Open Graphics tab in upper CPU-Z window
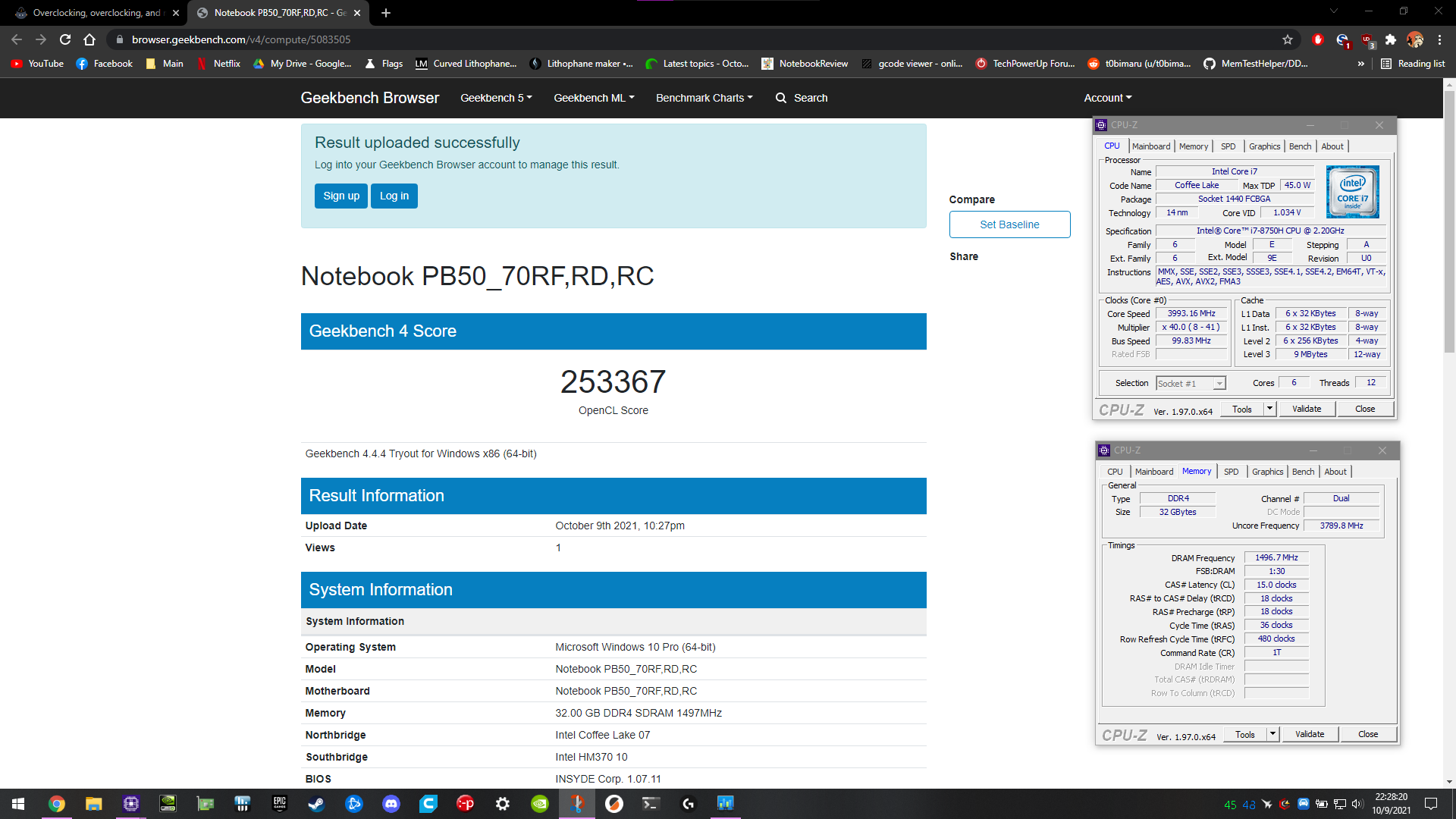1456x819 pixels. click(x=1264, y=146)
